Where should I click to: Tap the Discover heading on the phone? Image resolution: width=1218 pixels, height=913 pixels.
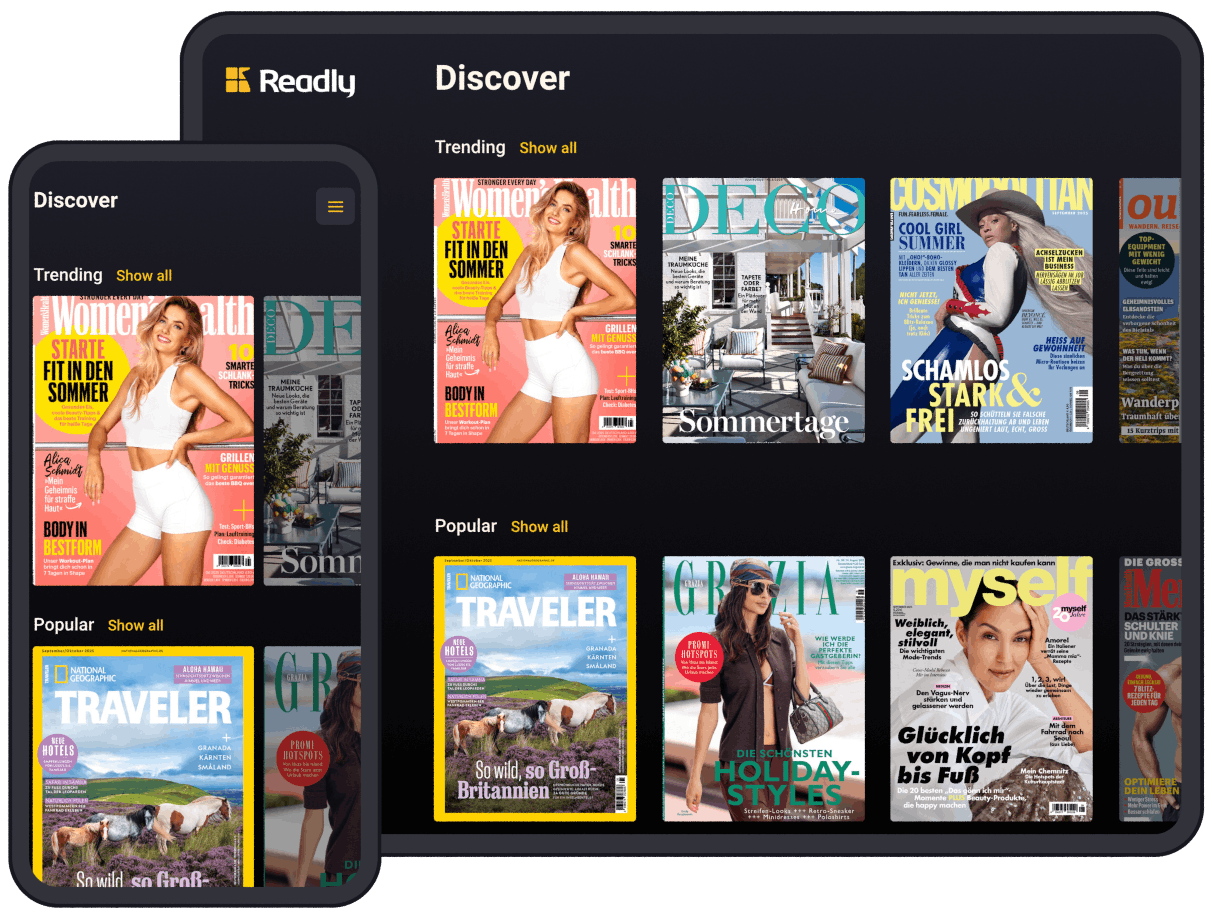[76, 200]
